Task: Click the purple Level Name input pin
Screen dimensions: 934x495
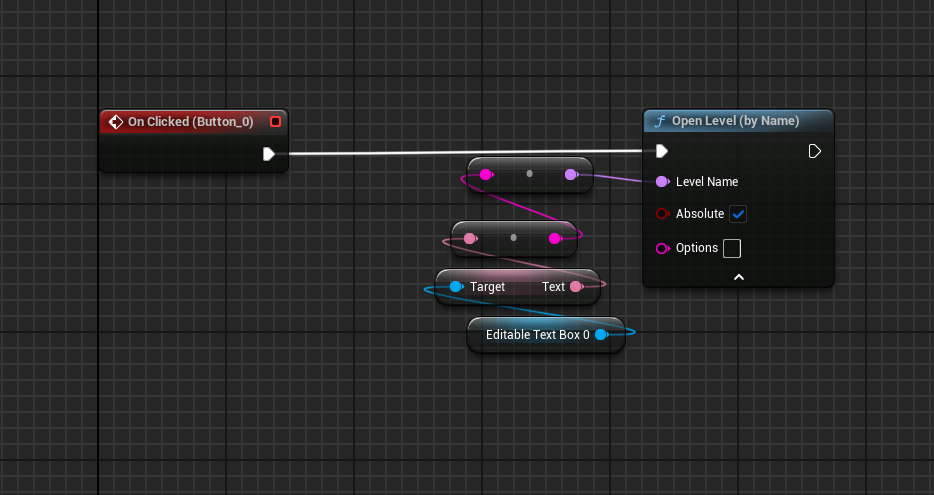Action: pos(661,182)
